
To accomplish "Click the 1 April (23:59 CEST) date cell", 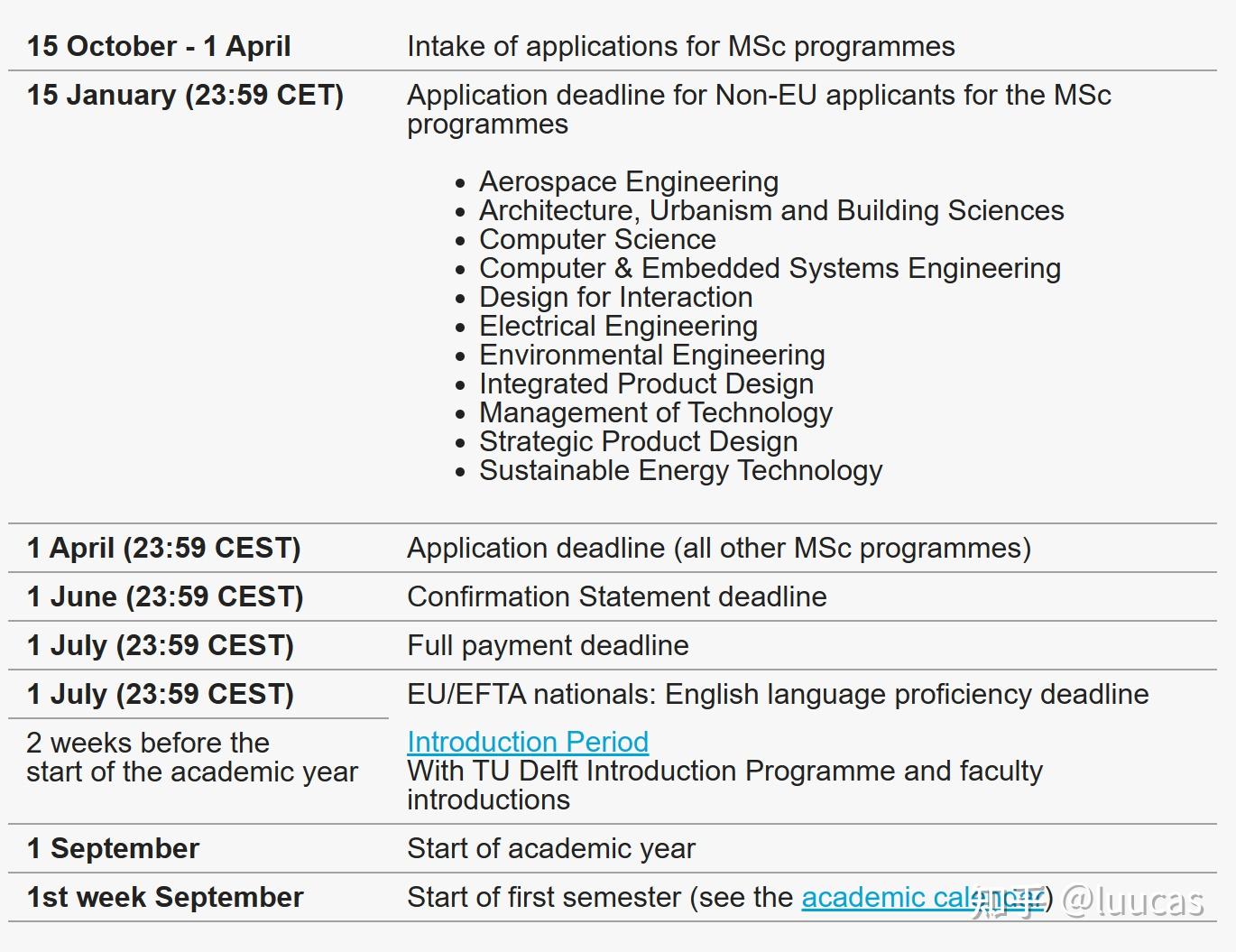I will (163, 548).
